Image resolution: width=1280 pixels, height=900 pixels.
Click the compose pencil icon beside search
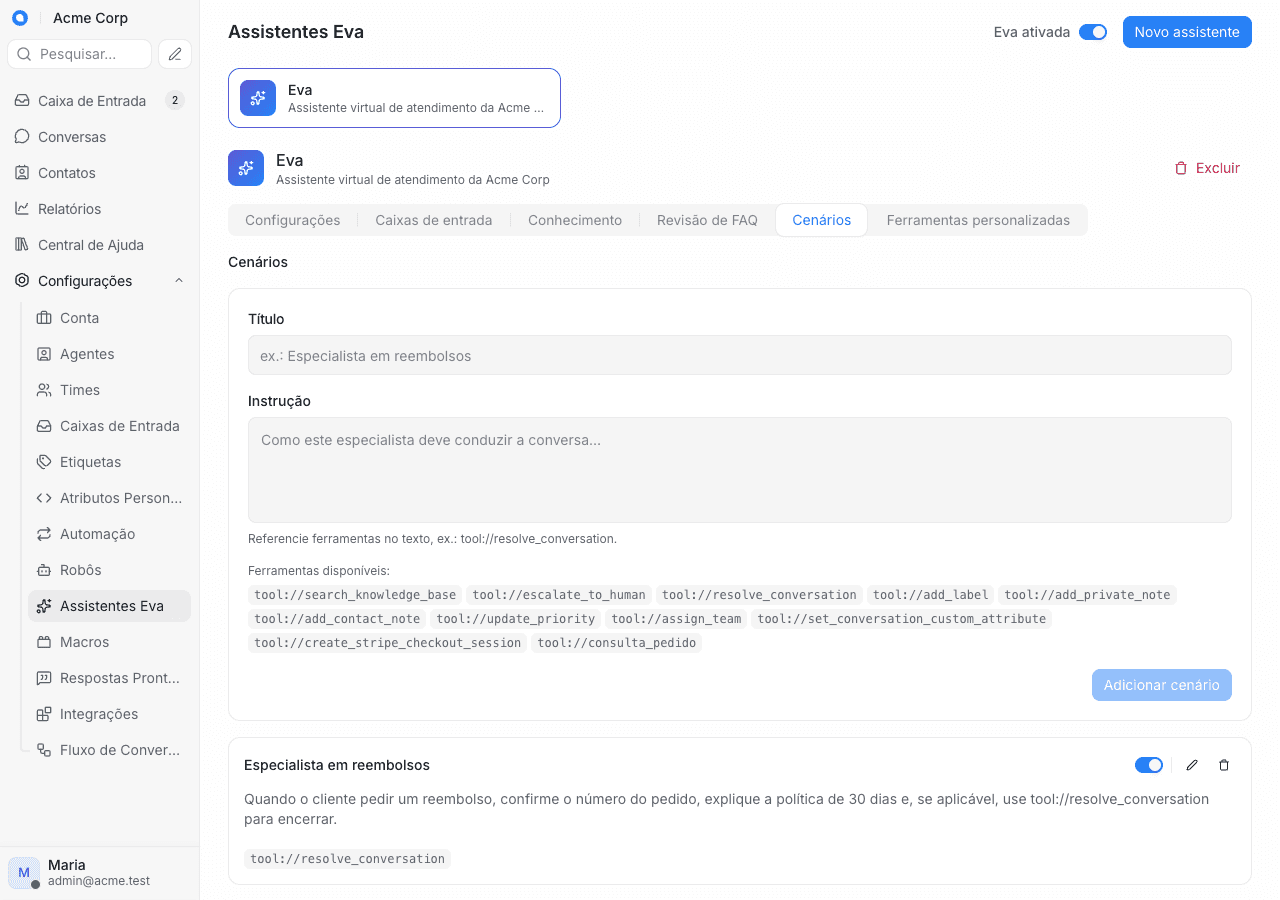coord(175,54)
